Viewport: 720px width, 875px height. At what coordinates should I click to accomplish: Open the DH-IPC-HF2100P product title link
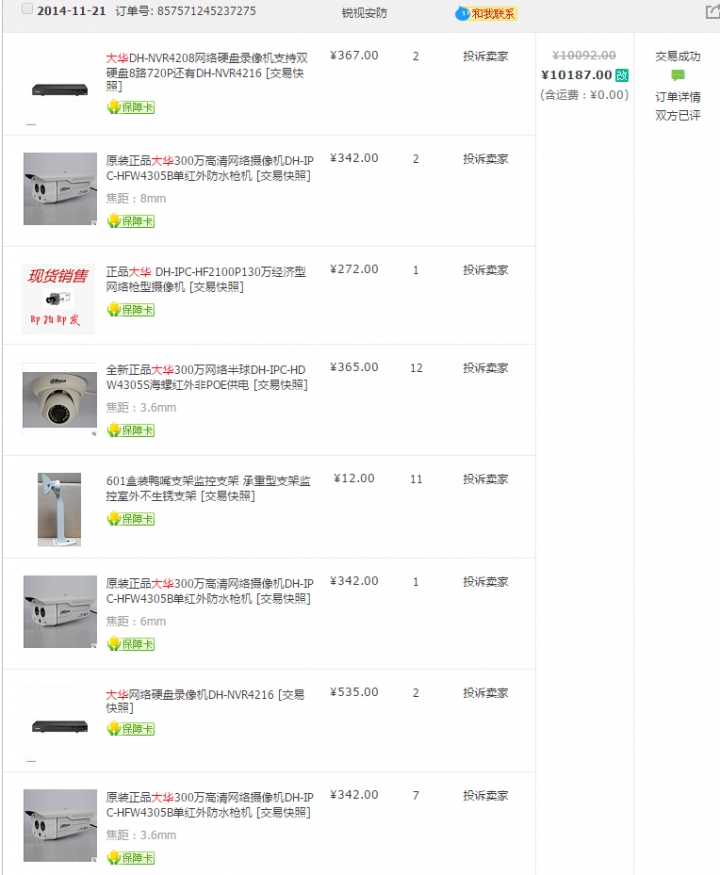(x=206, y=279)
